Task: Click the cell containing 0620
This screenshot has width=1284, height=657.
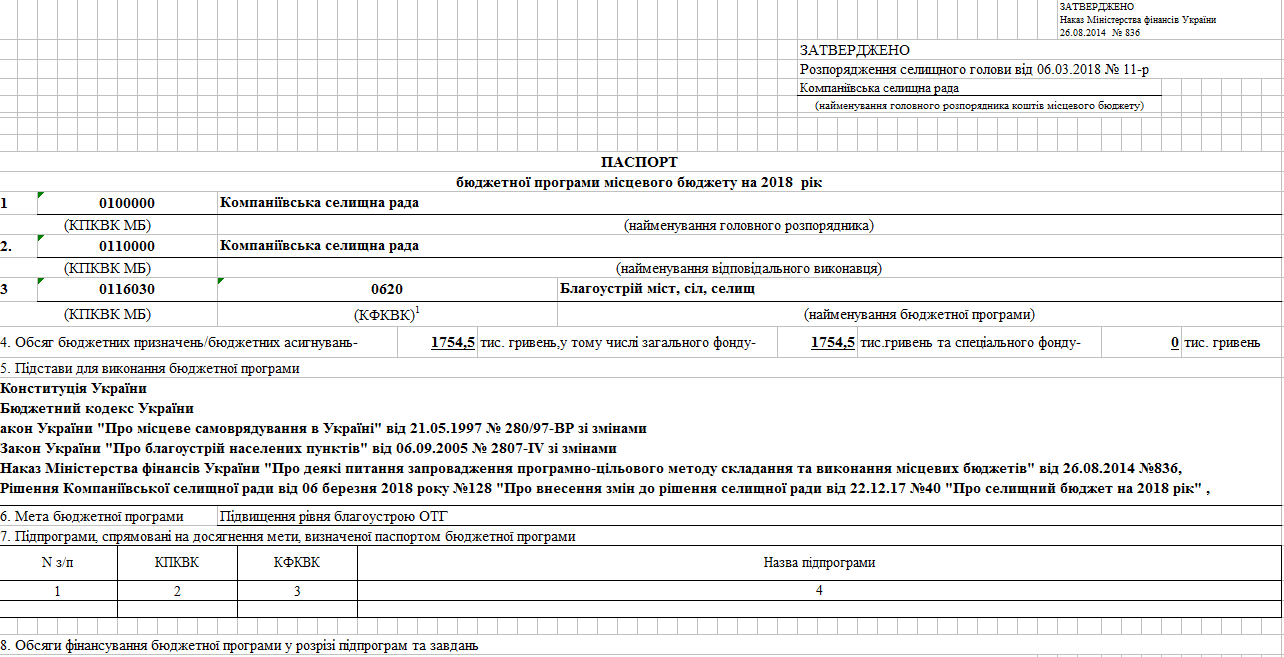Action: click(387, 289)
